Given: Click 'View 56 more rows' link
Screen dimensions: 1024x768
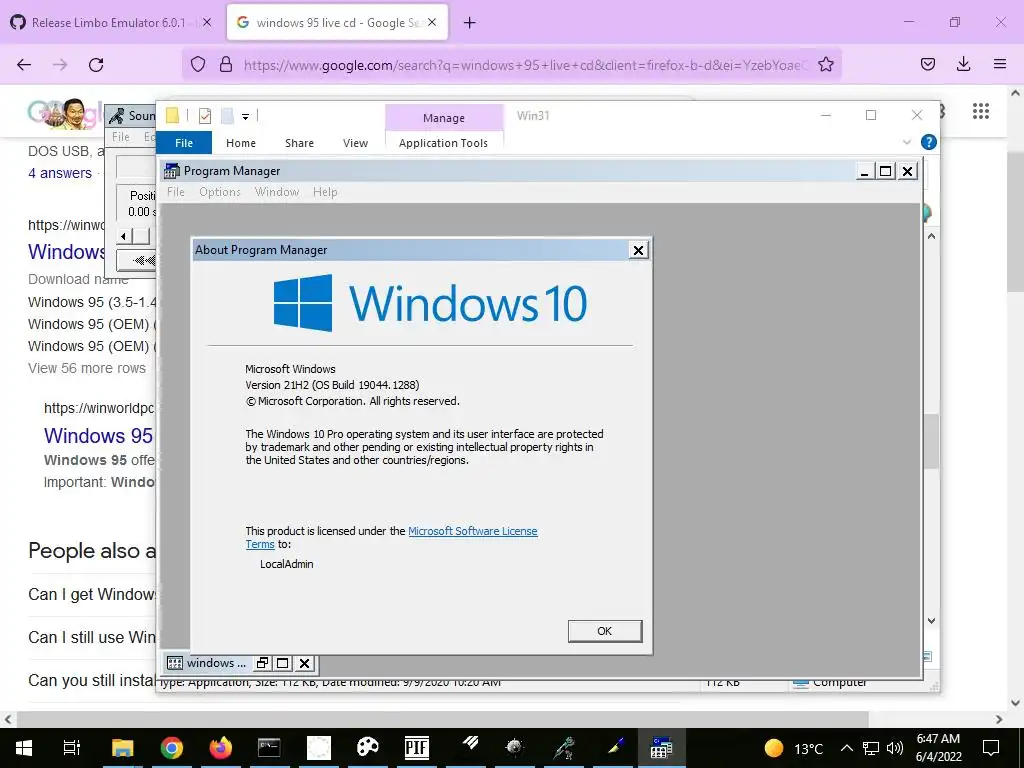Looking at the screenshot, I should pyautogui.click(x=87, y=368).
